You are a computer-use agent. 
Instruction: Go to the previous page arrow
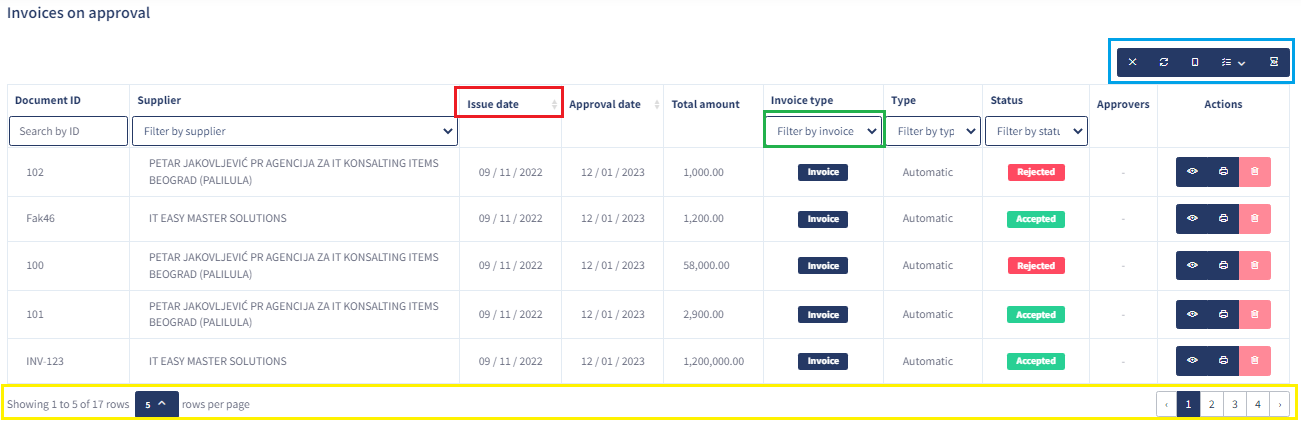1166,404
